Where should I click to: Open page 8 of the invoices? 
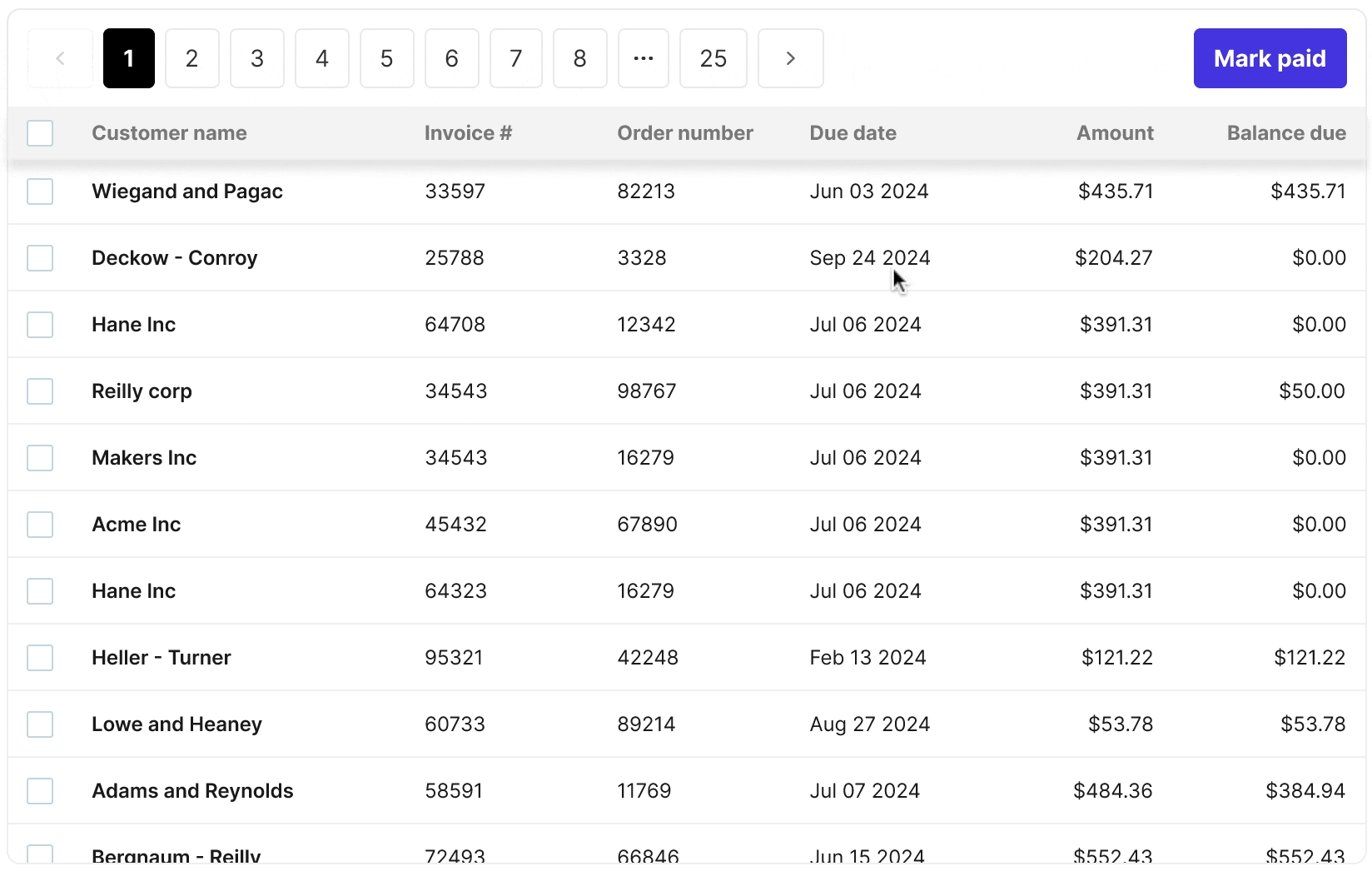[579, 58]
